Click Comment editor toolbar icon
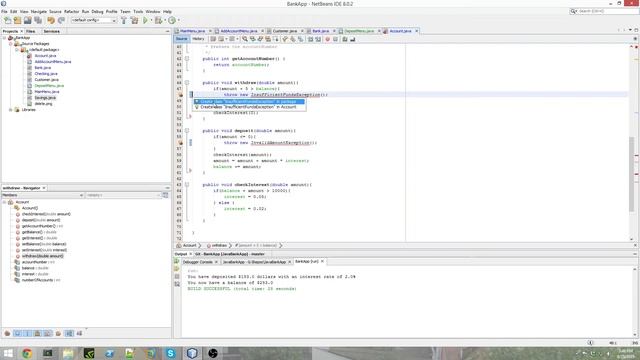This screenshot has width=640, height=360. [345, 39]
